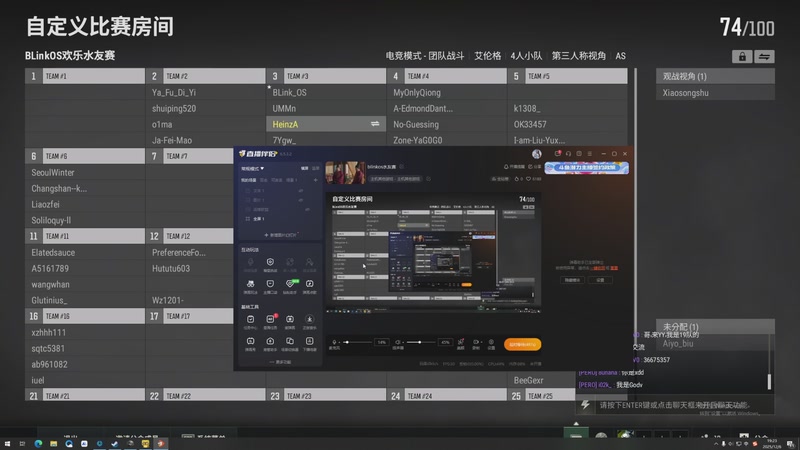
Task: Open Steam from the taskbar
Action: pyautogui.click(x=115, y=444)
